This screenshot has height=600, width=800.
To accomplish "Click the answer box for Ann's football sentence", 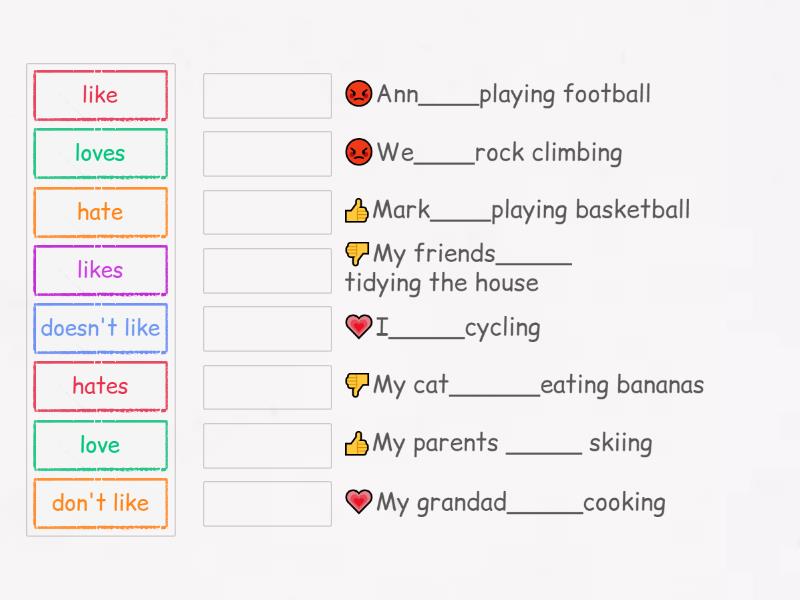I will (x=267, y=95).
